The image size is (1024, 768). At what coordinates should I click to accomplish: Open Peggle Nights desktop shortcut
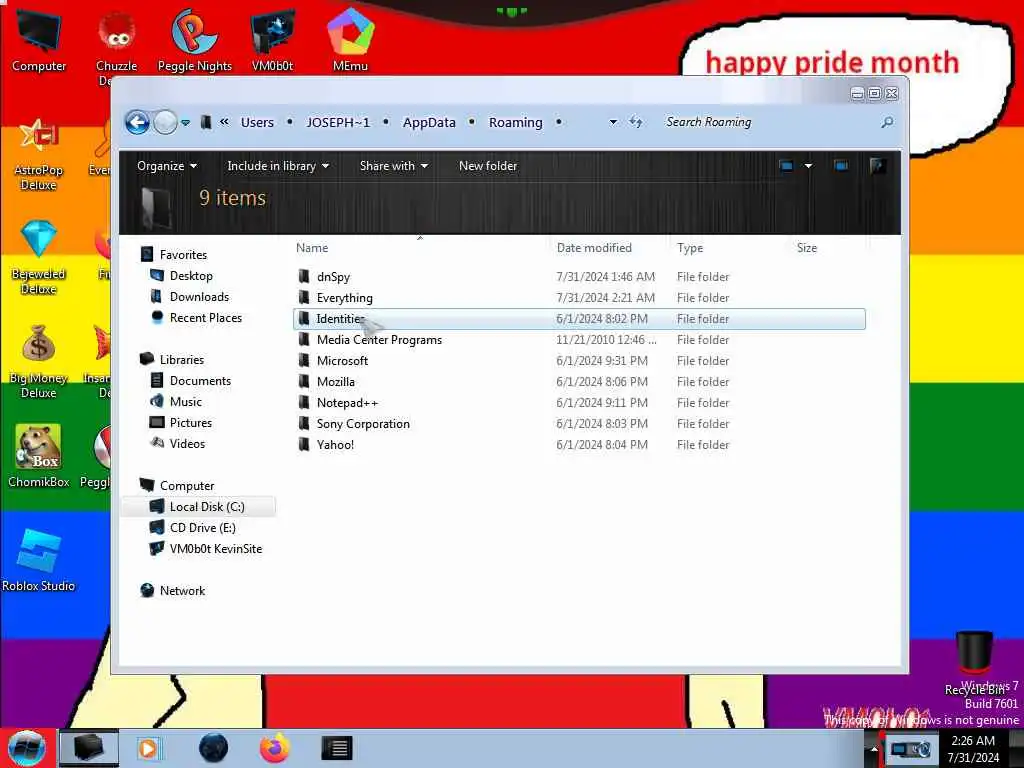coord(195,40)
